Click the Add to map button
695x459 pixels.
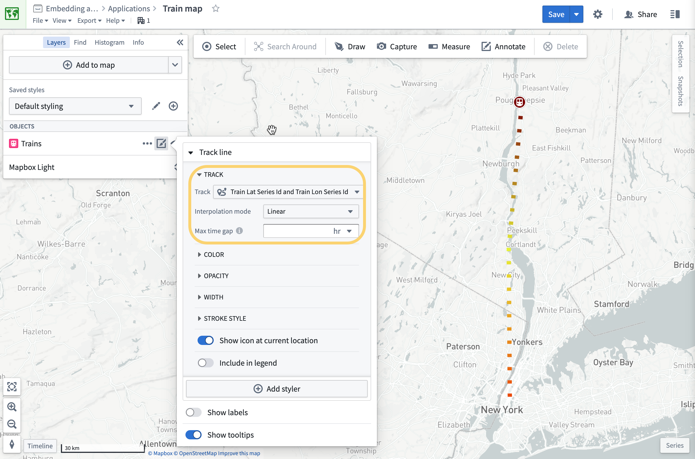tap(89, 65)
